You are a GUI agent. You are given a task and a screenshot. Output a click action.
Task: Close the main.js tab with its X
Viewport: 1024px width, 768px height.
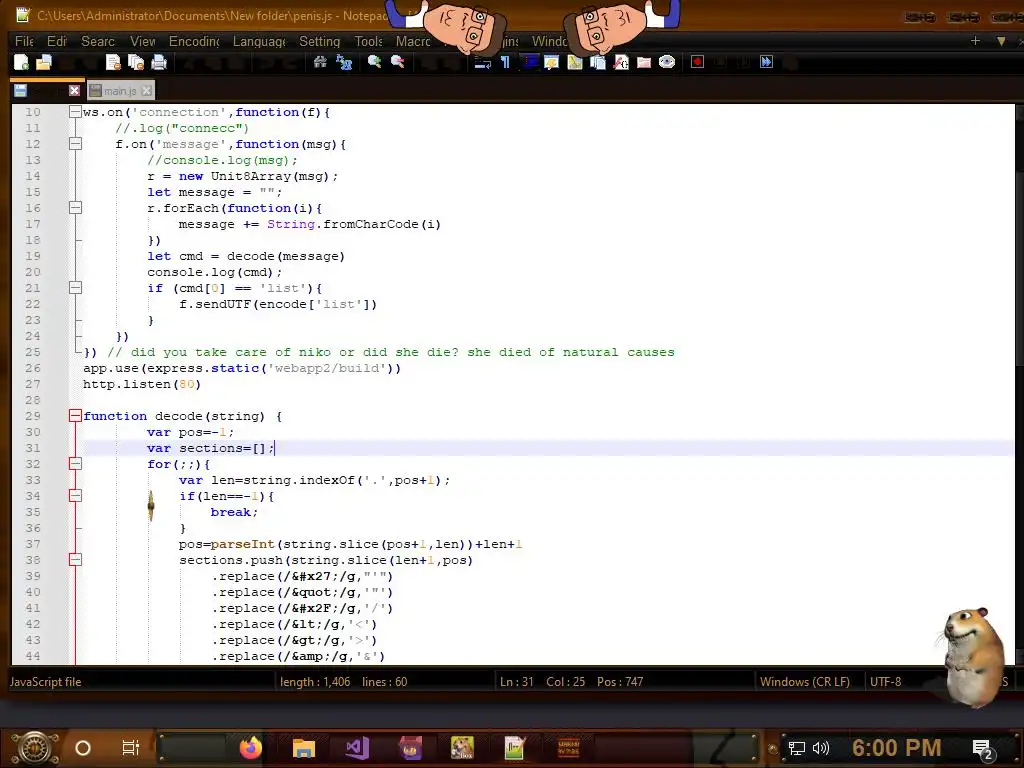click(147, 91)
